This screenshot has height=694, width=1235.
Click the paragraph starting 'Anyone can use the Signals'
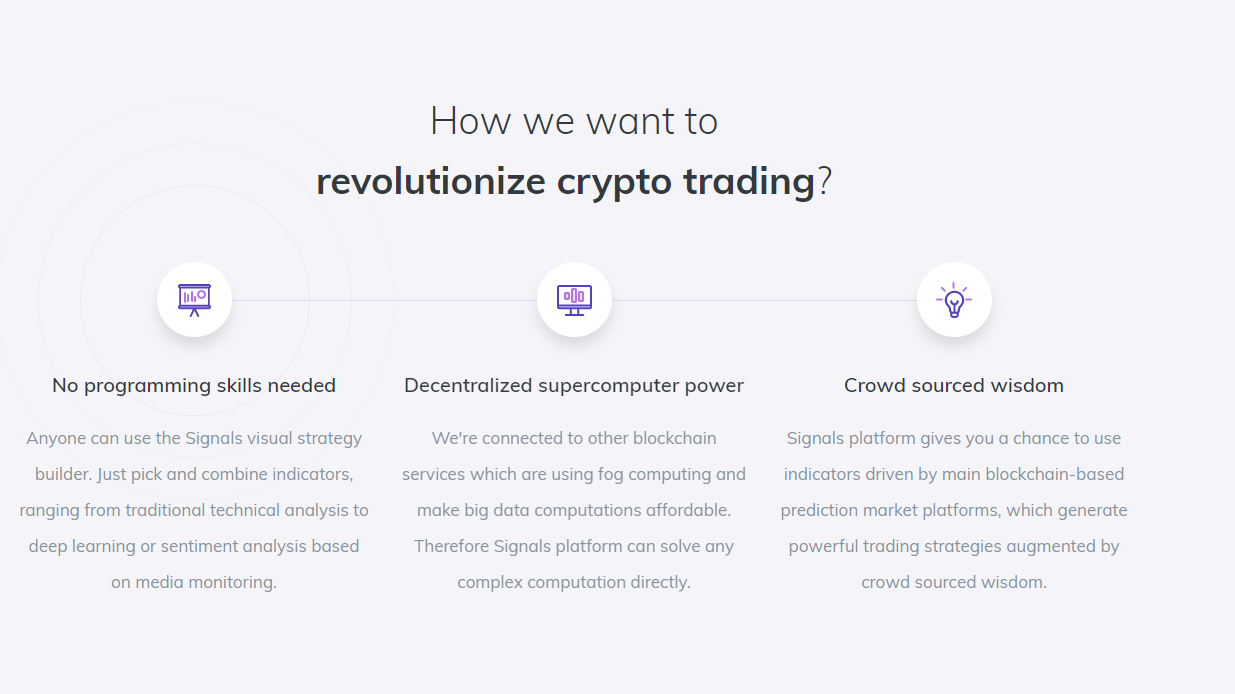pyautogui.click(x=194, y=510)
